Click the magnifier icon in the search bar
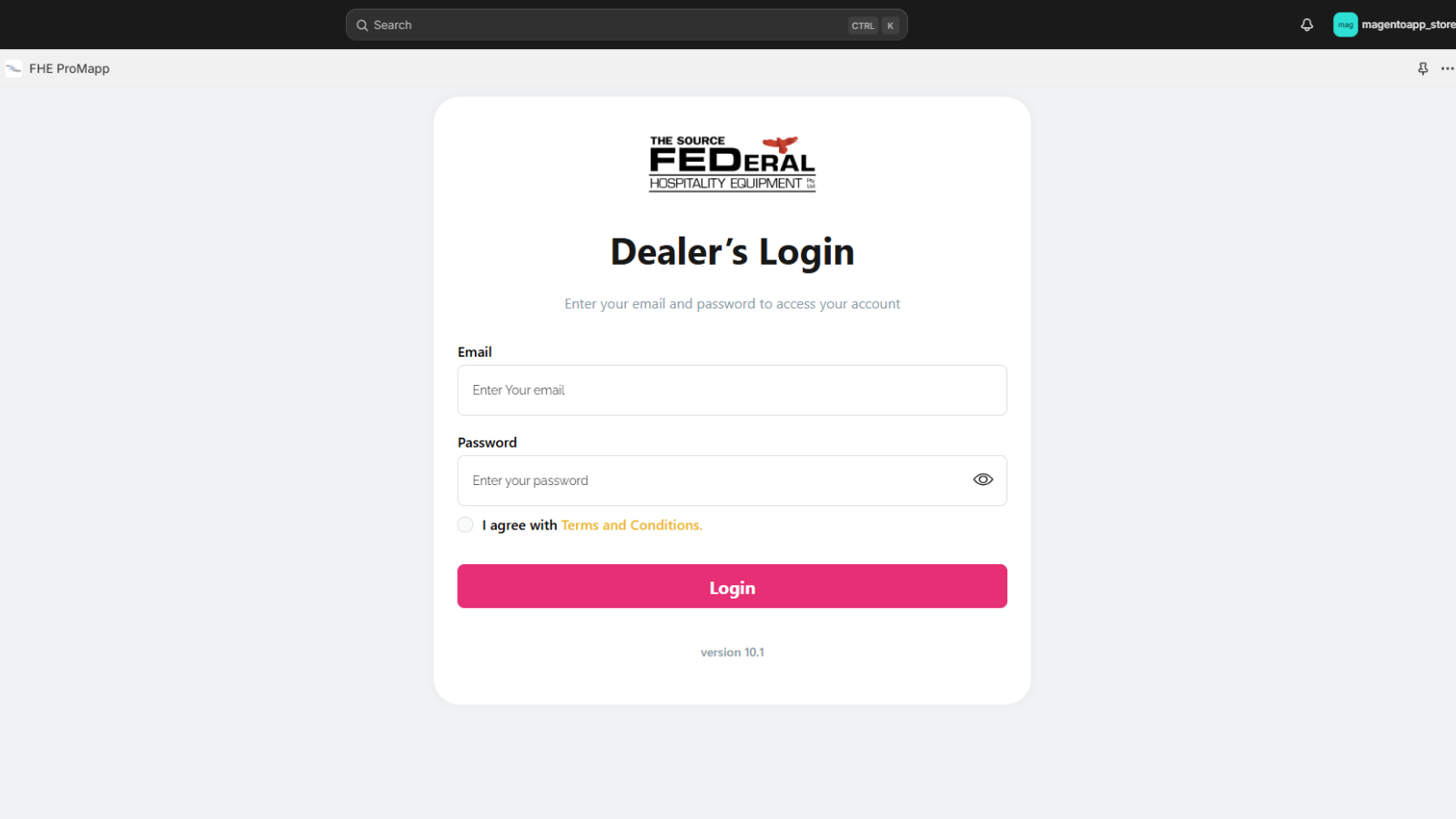 [x=362, y=25]
